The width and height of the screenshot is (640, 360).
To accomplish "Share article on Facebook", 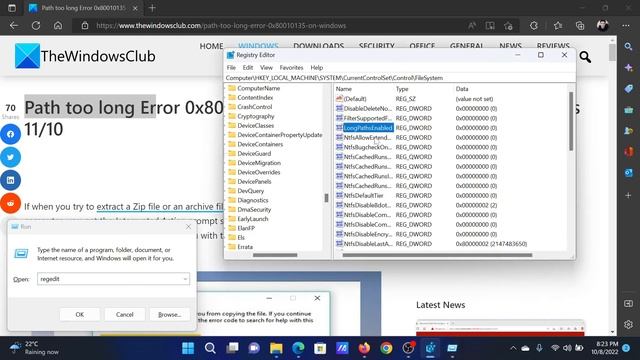I will tap(10, 134).
